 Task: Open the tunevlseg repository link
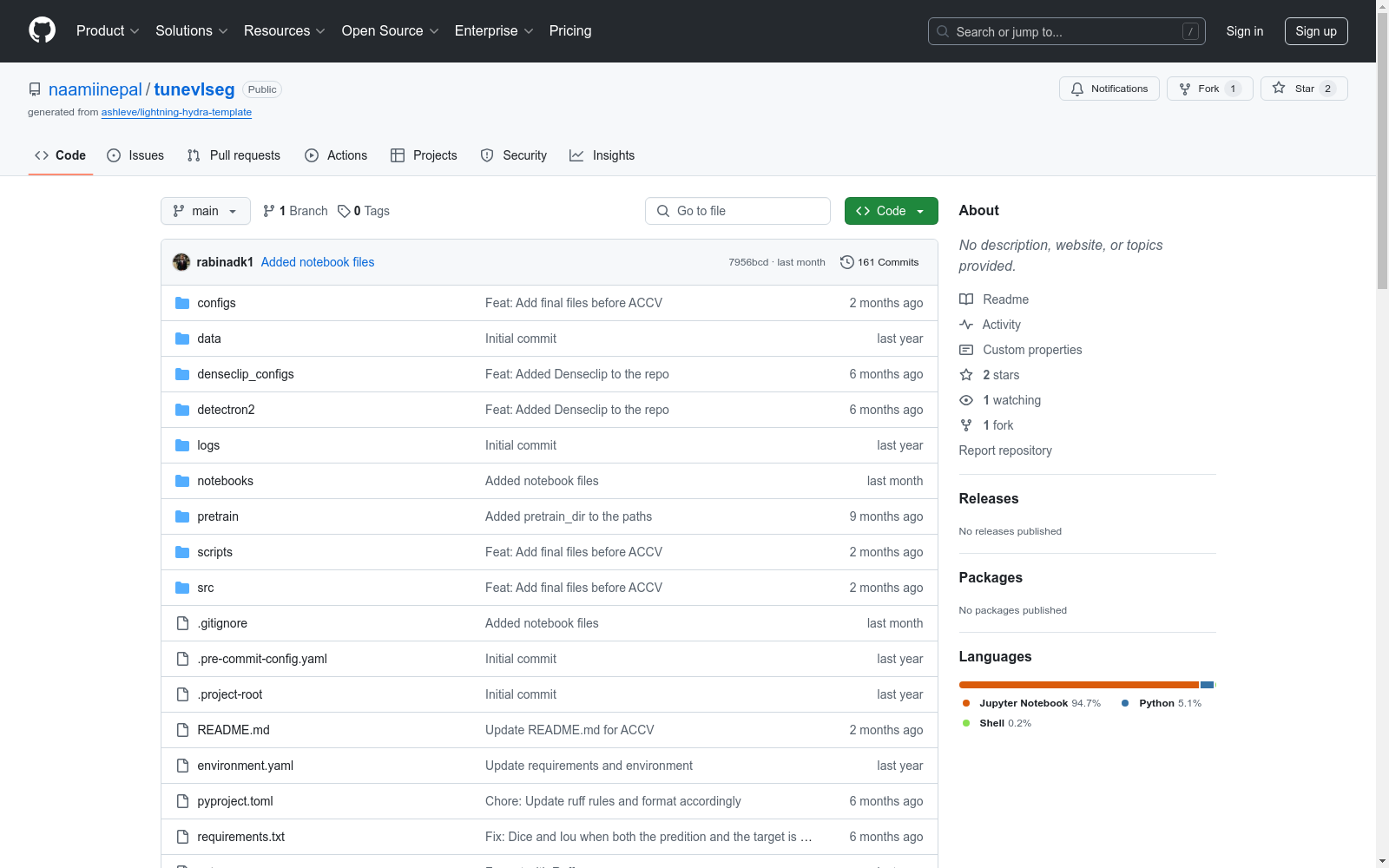(x=194, y=89)
